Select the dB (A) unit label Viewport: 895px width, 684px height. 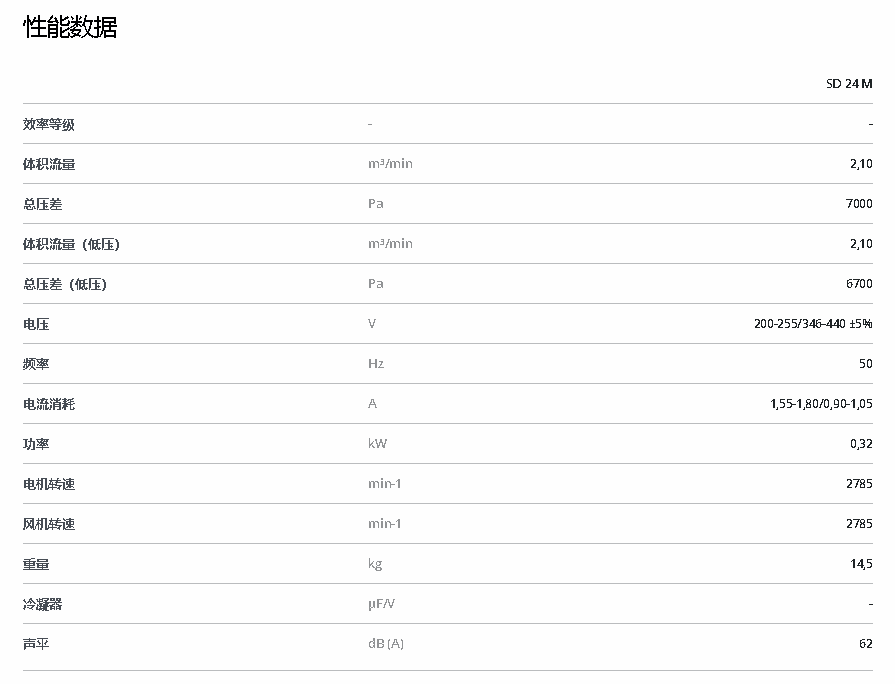coord(386,644)
